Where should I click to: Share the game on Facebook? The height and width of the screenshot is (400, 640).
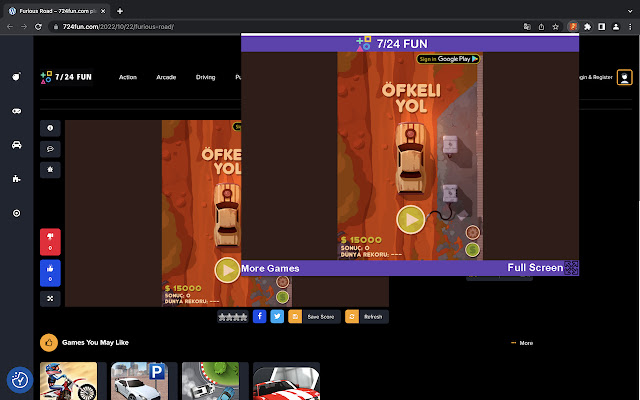260,316
